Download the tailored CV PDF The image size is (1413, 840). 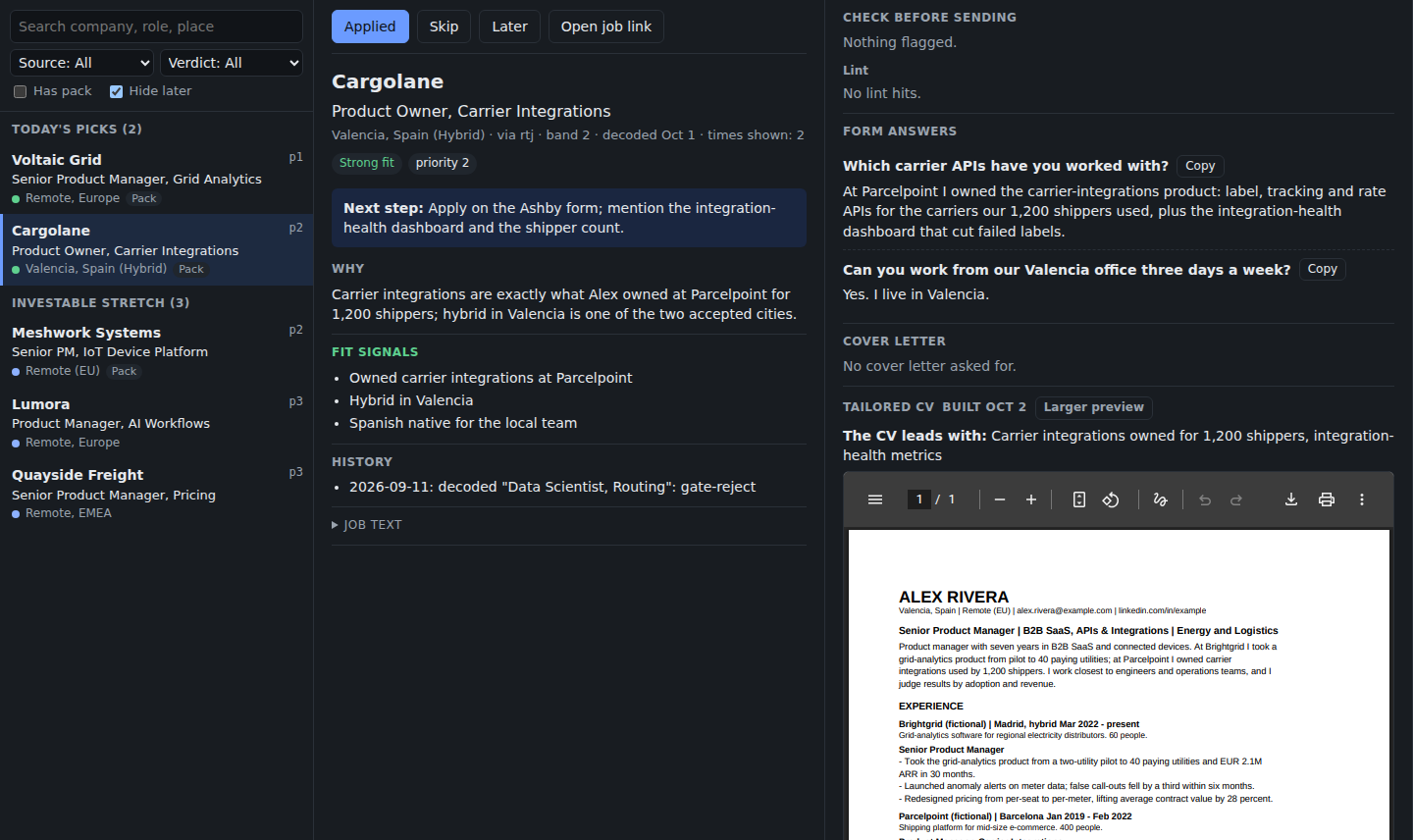[1291, 499]
